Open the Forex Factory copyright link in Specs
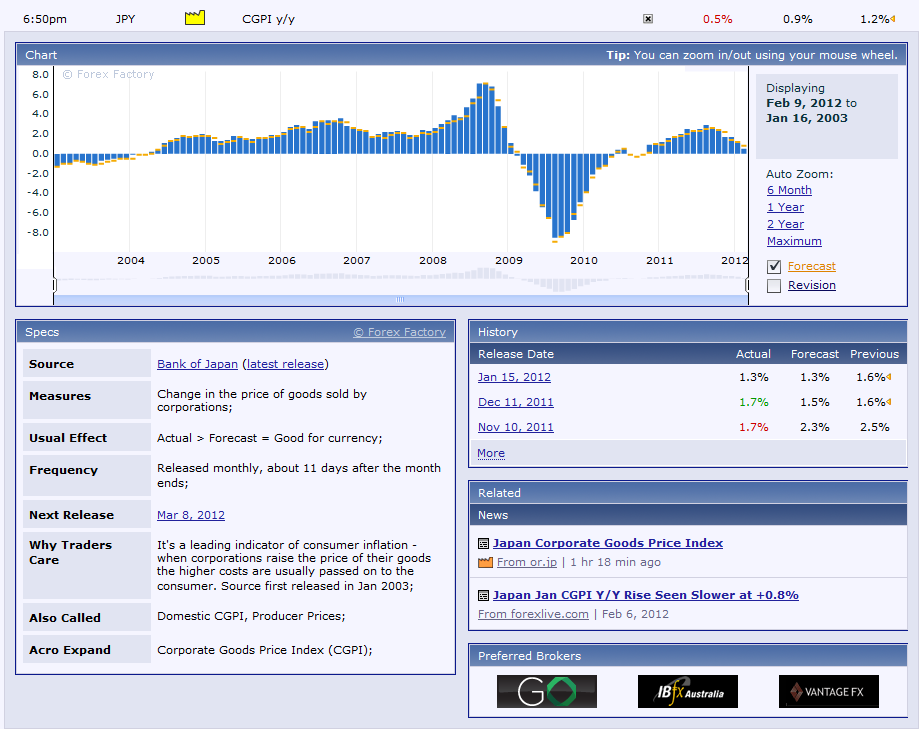 coord(400,332)
